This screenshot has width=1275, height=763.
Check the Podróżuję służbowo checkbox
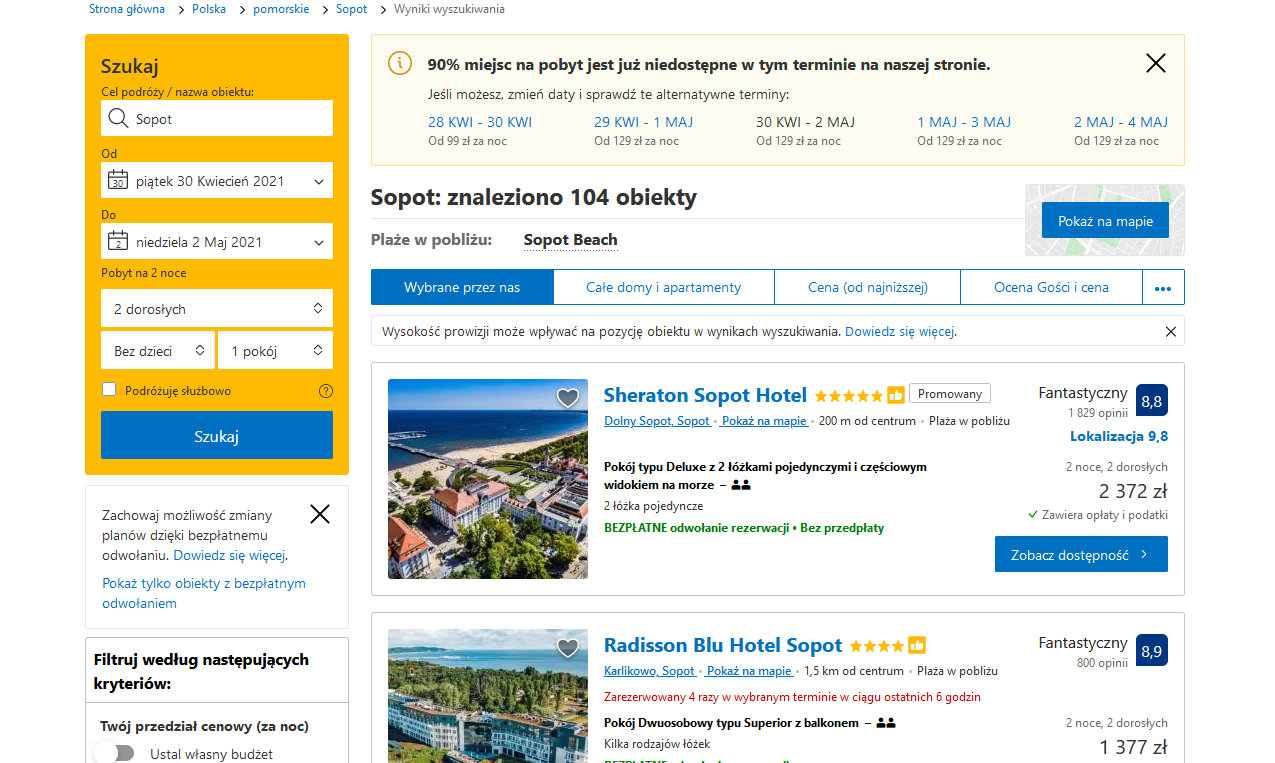(x=109, y=390)
